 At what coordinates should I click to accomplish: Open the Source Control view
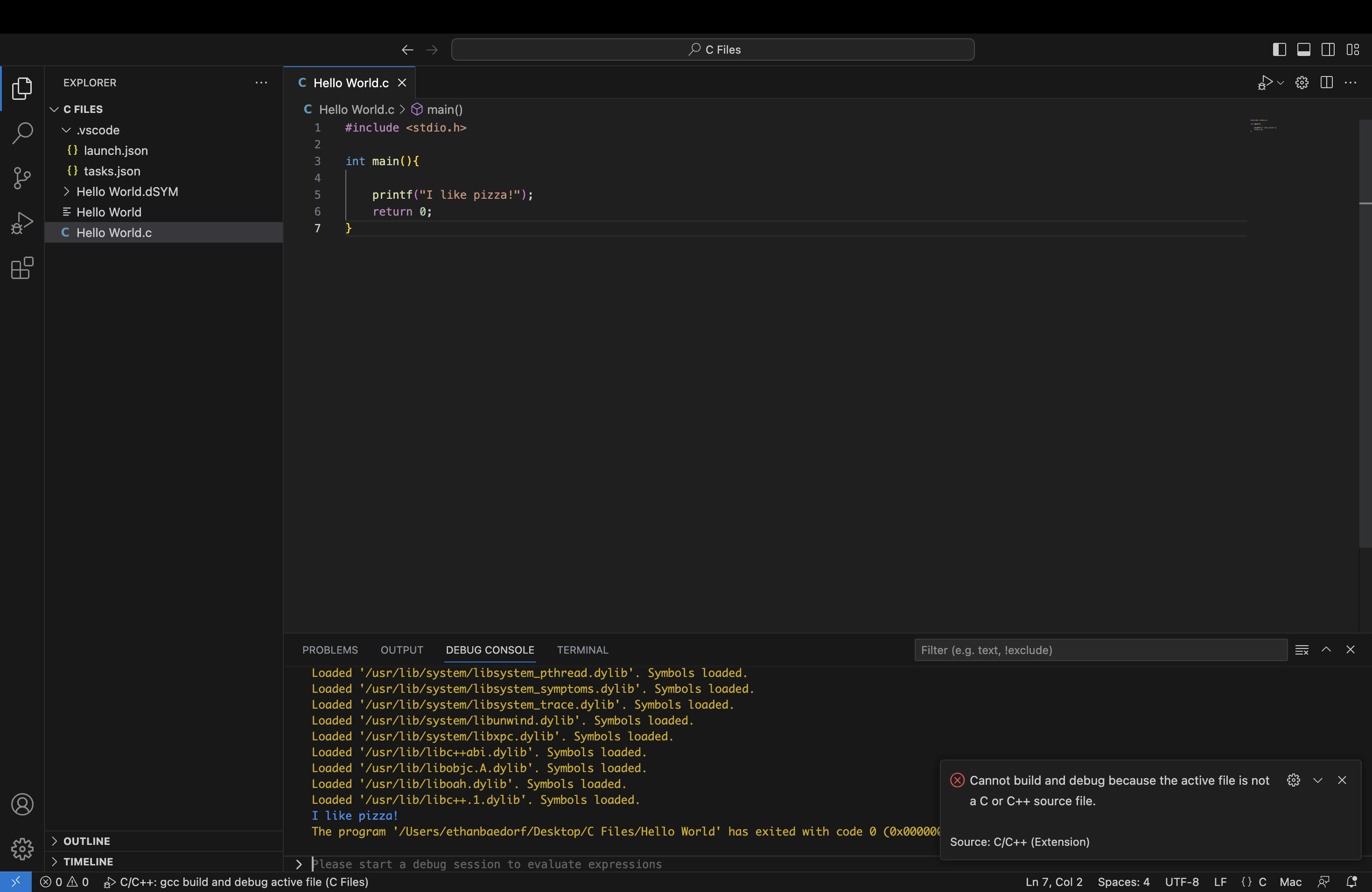point(22,178)
